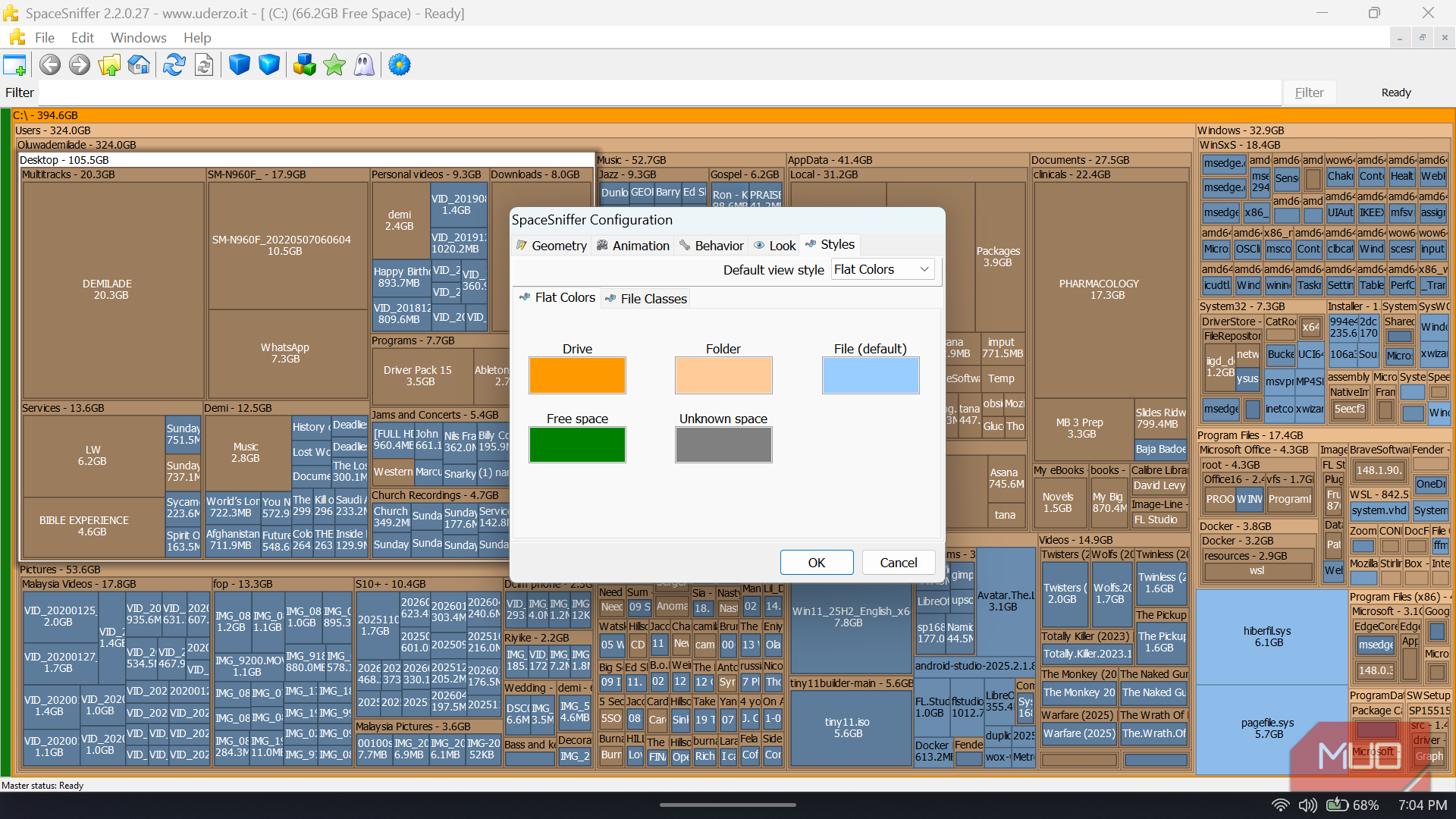This screenshot has width=1456, height=819.
Task: Return to the home view
Action: [139, 65]
